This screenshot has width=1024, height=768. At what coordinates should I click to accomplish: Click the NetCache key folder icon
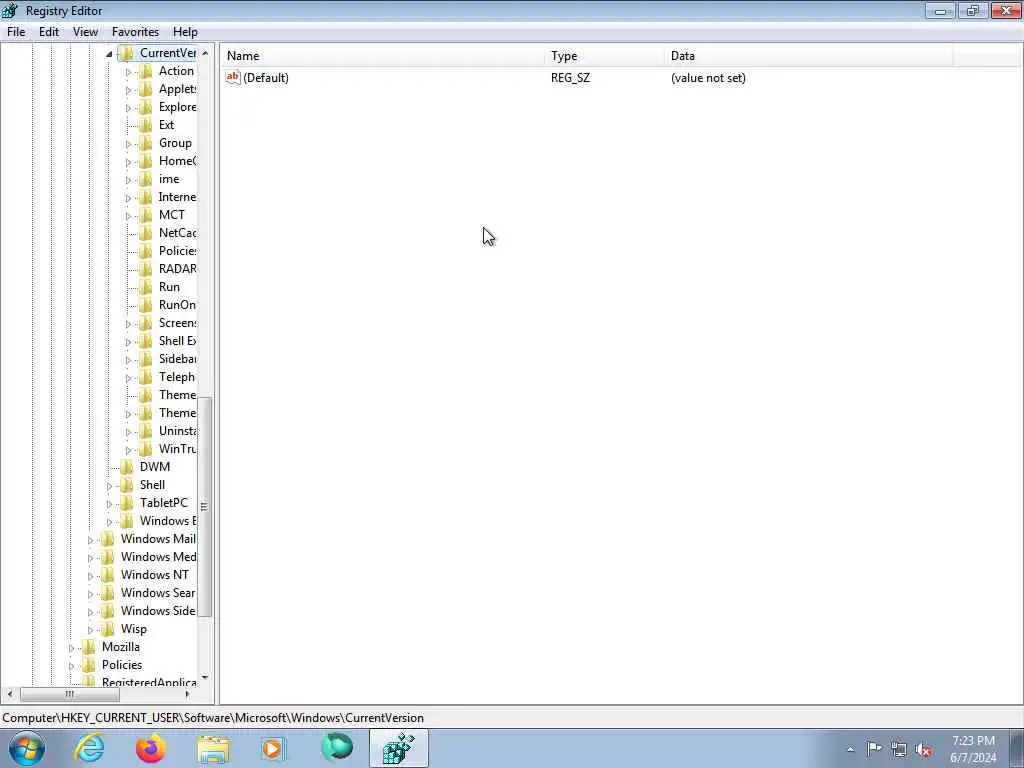tap(146, 232)
